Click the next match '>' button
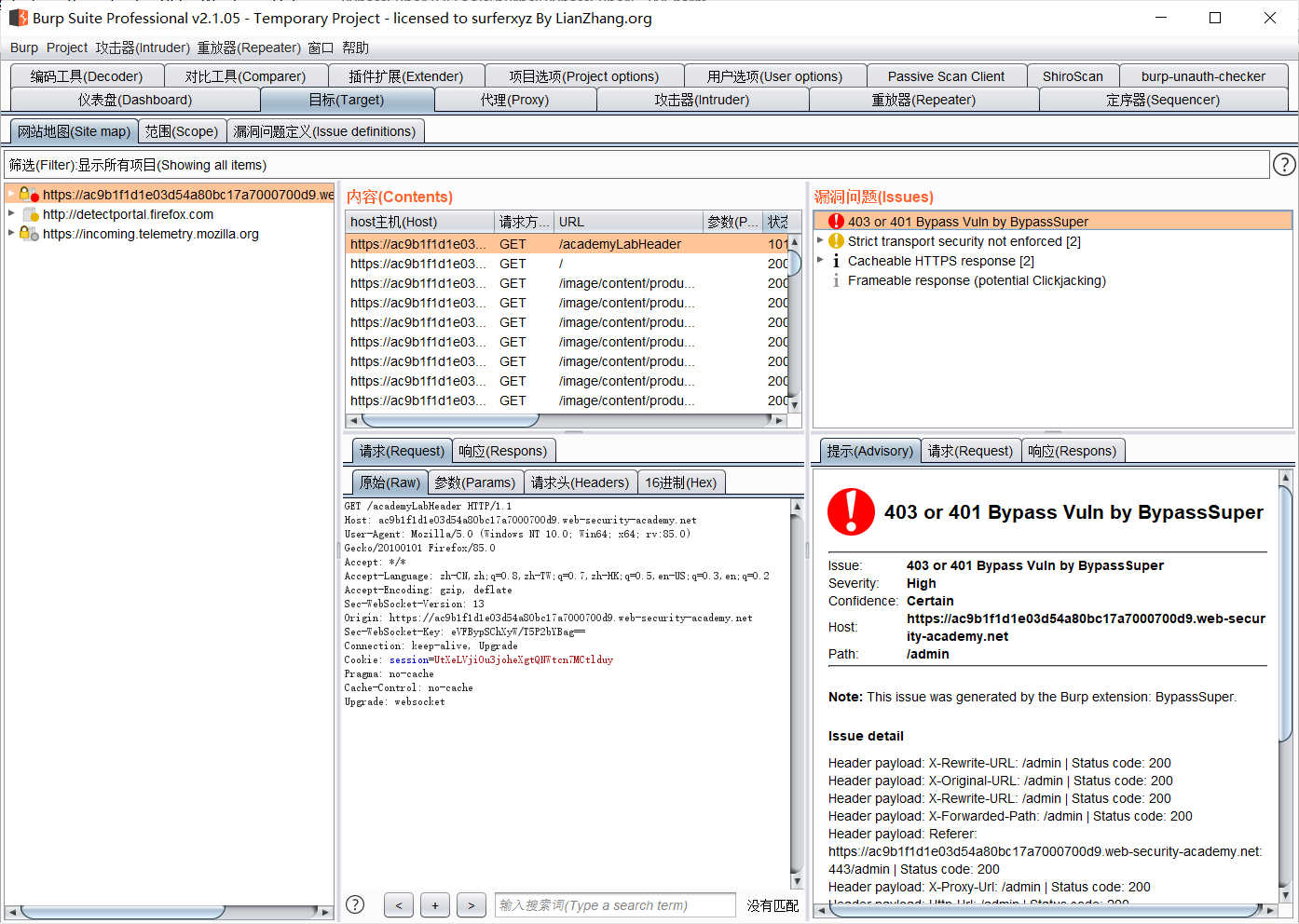 tap(472, 905)
